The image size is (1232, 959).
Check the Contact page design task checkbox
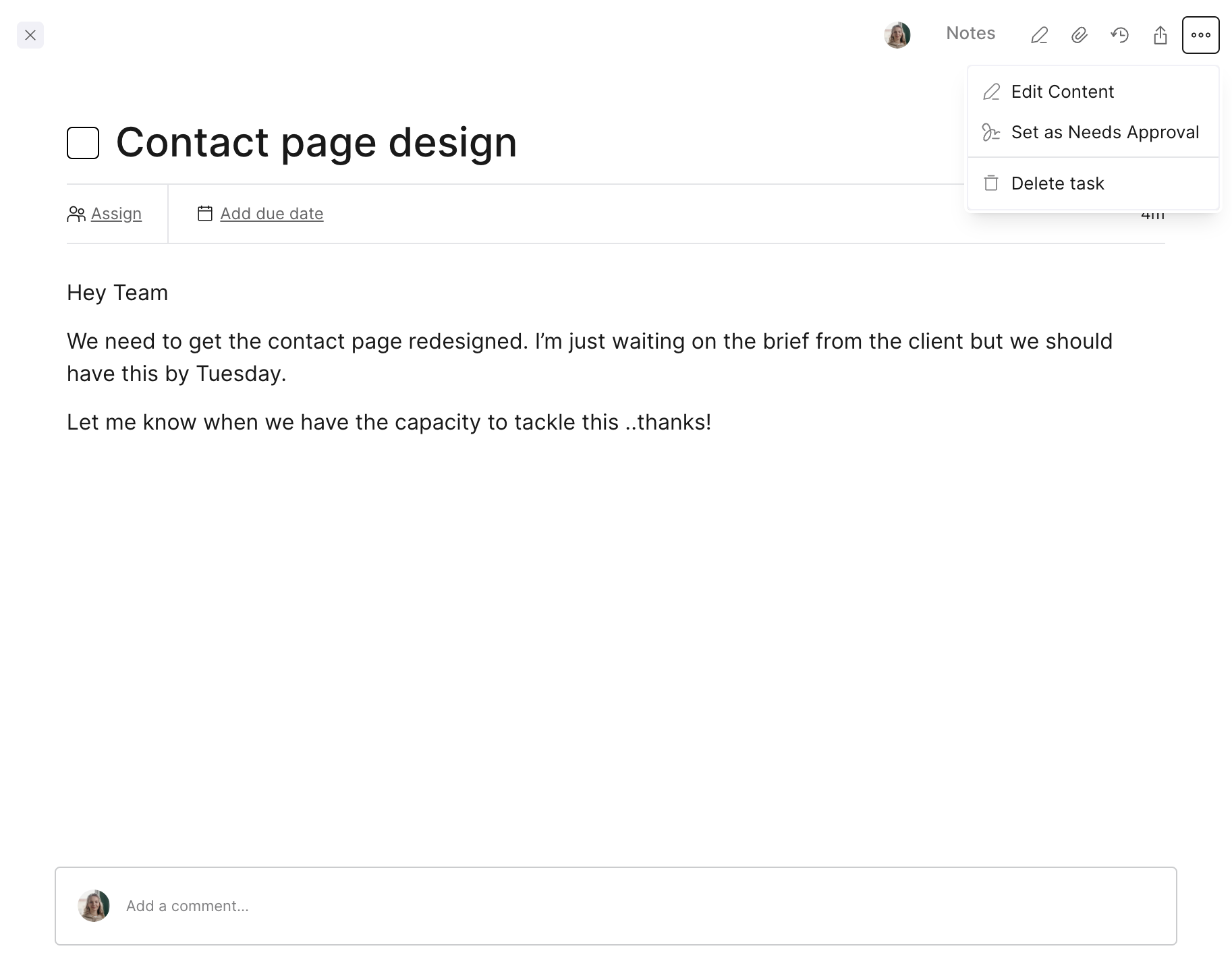pos(83,143)
